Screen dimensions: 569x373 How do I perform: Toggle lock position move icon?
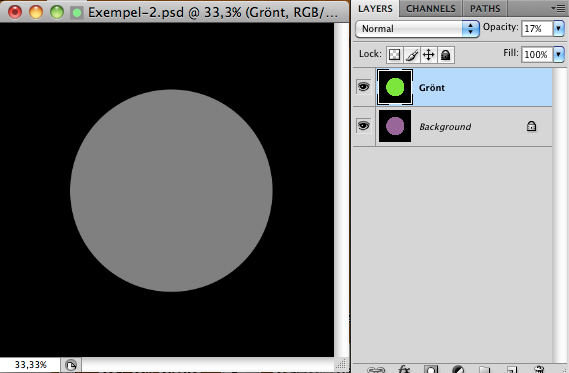429,55
